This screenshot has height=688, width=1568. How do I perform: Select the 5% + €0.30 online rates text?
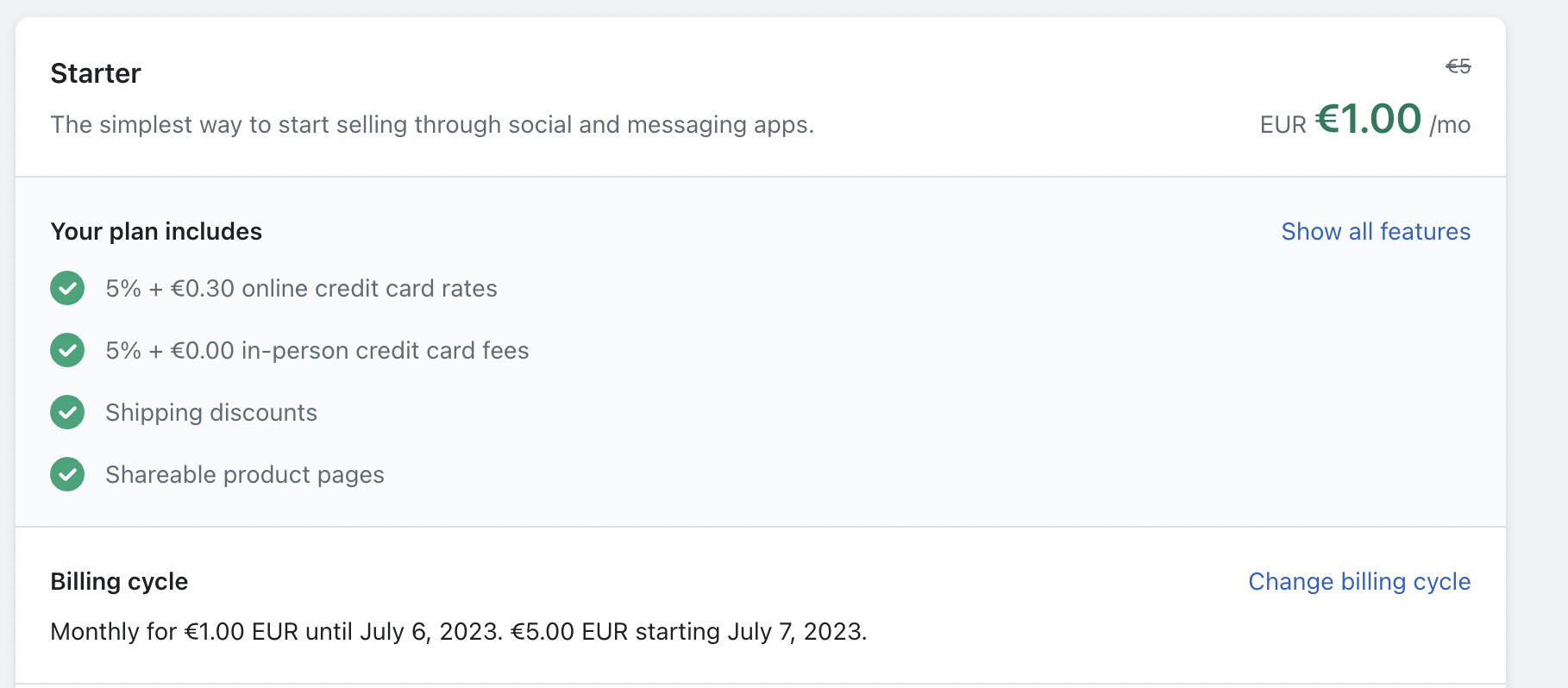coord(301,288)
